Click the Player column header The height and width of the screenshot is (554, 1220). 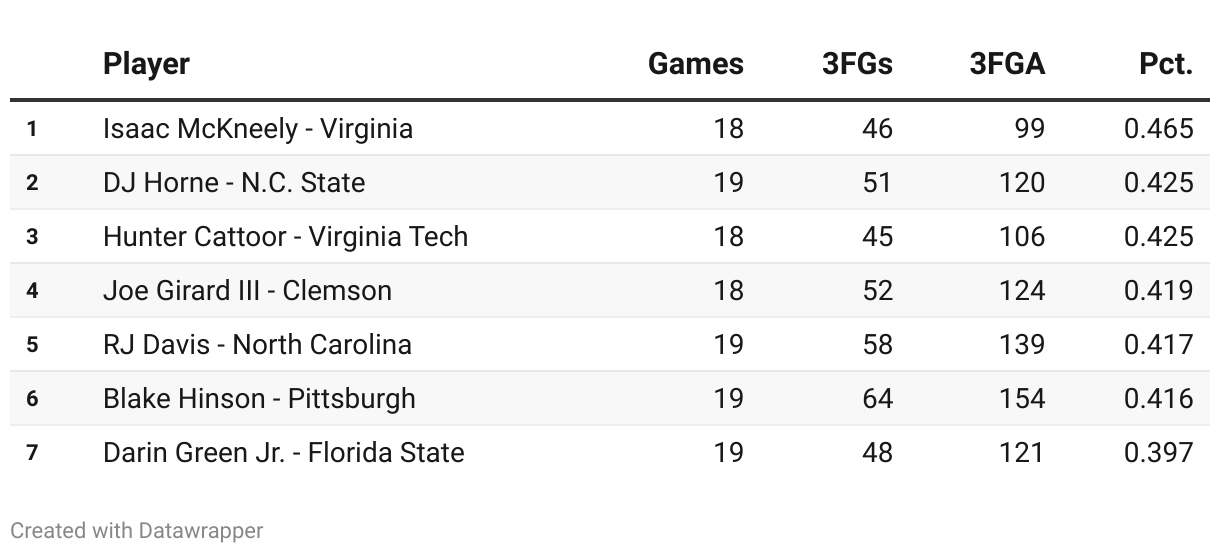146,64
